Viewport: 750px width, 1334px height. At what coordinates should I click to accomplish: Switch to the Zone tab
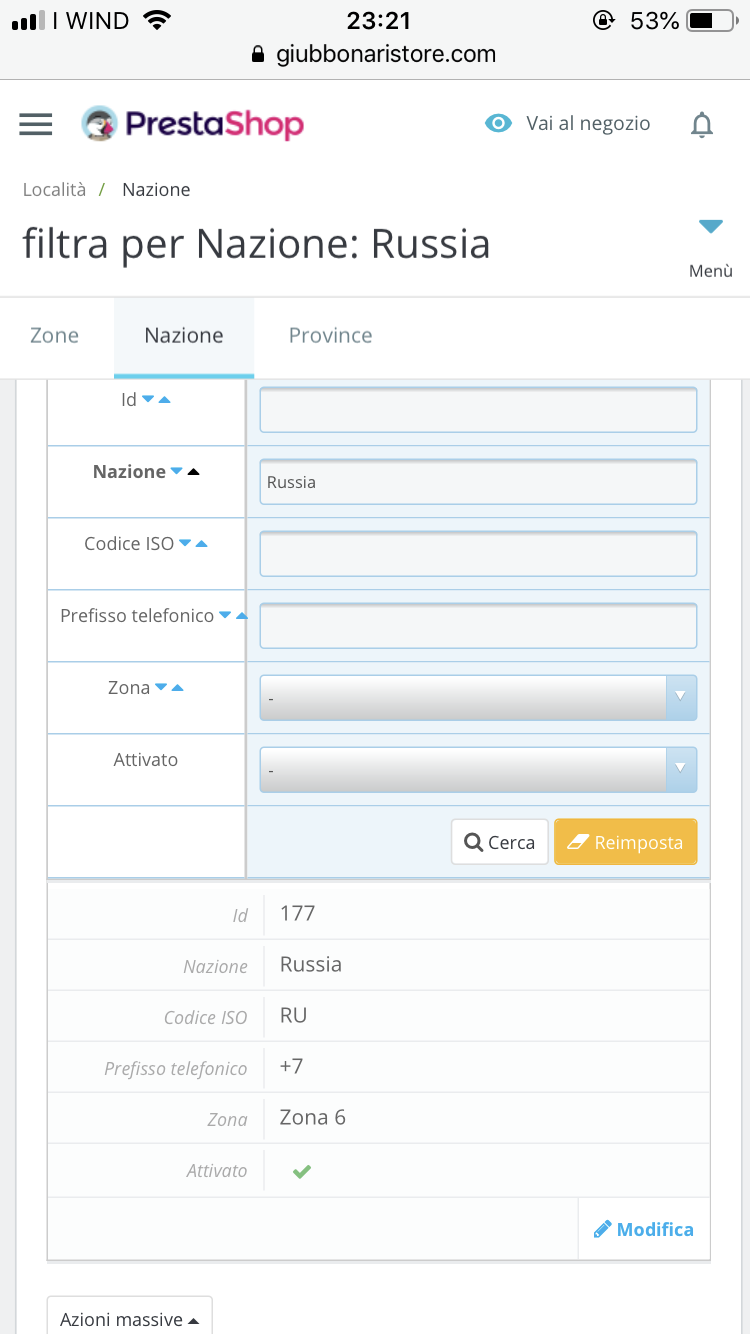point(54,336)
